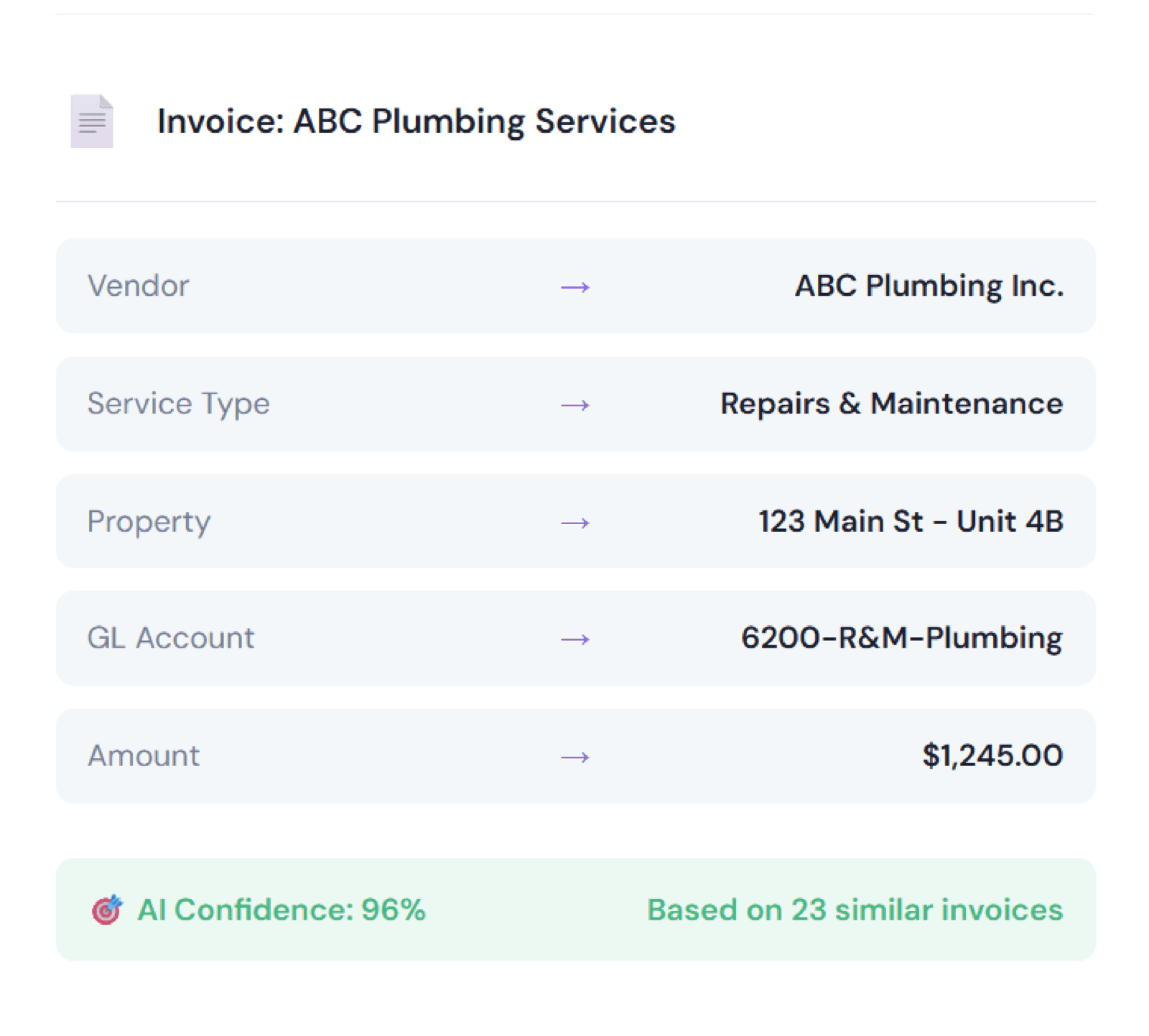Click the arrow in the Property row
1149x1036 pixels.
click(x=575, y=523)
